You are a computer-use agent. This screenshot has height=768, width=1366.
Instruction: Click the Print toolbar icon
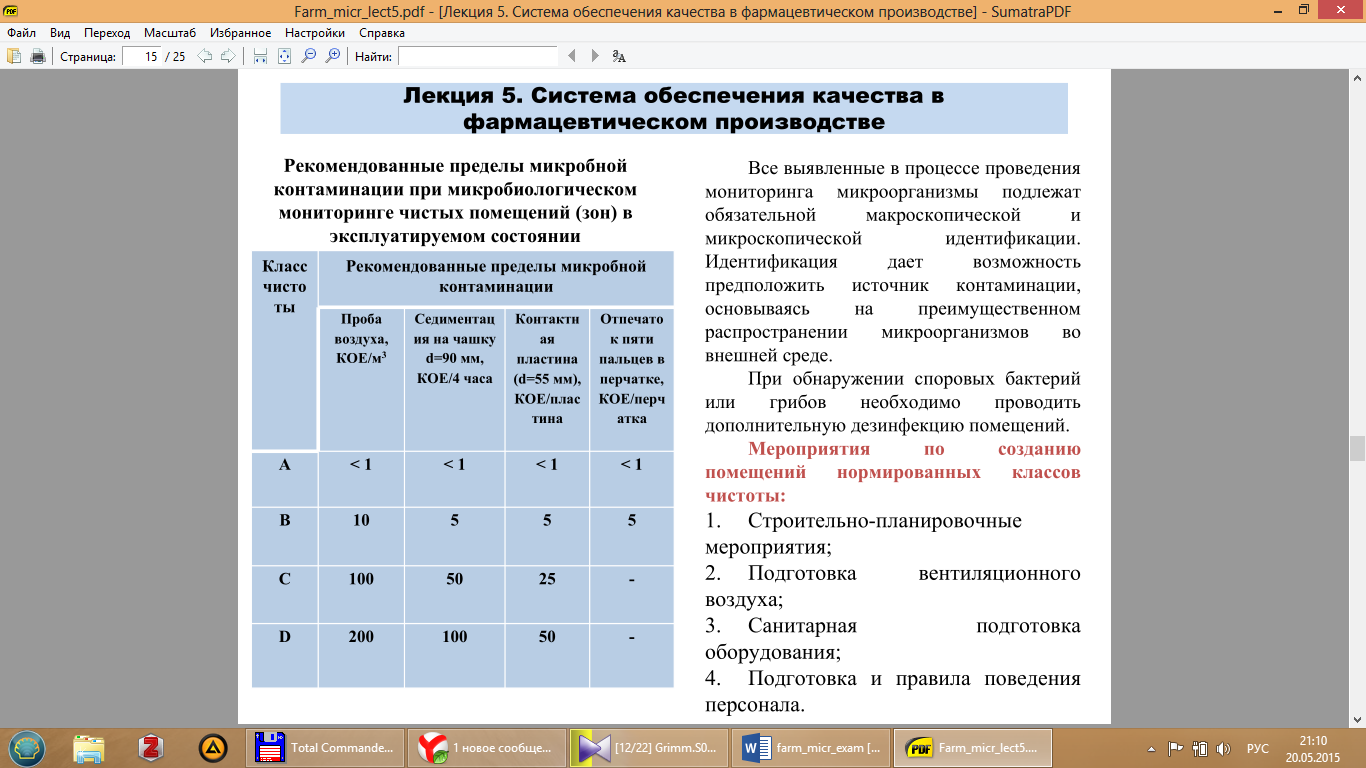pyautogui.click(x=38, y=56)
